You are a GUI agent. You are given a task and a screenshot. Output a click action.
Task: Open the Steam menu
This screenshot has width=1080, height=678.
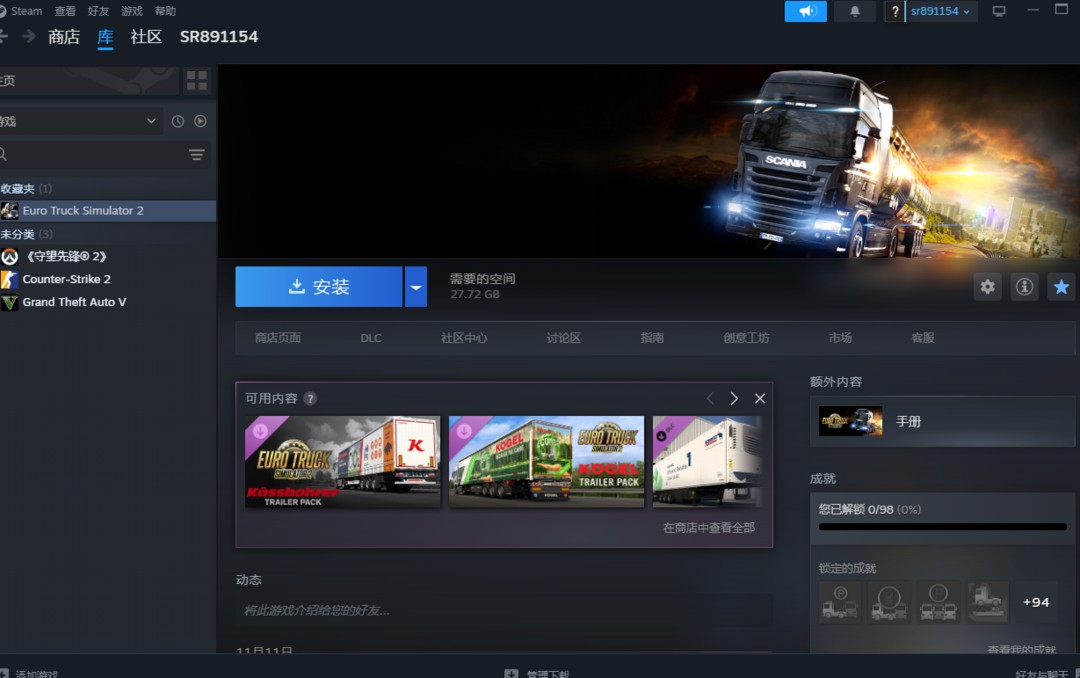pyautogui.click(x=26, y=11)
